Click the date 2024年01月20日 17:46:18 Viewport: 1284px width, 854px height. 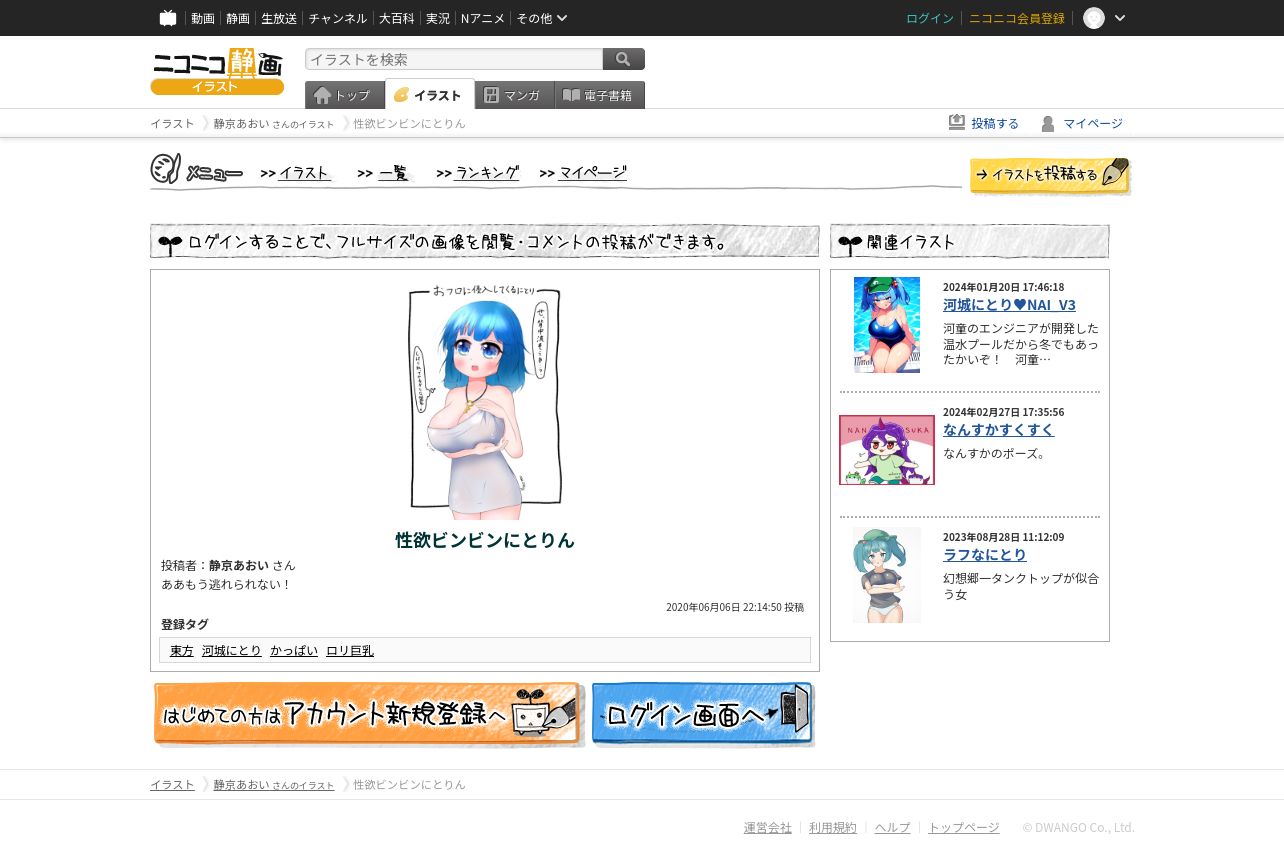(1003, 287)
